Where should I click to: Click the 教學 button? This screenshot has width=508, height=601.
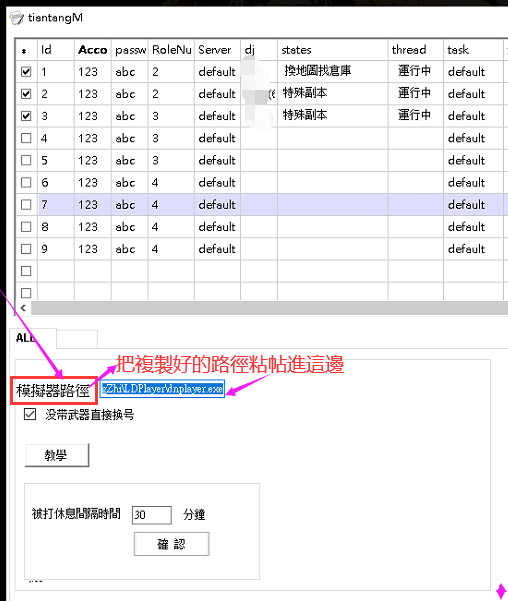pyautogui.click(x=57, y=455)
